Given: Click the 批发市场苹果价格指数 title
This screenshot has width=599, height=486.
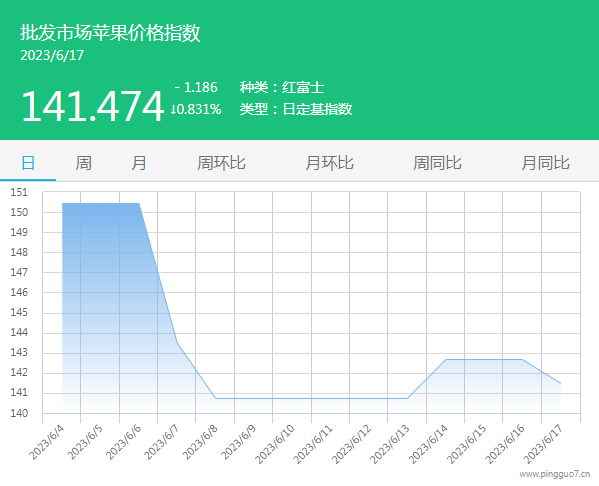Looking at the screenshot, I should click(x=110, y=32).
